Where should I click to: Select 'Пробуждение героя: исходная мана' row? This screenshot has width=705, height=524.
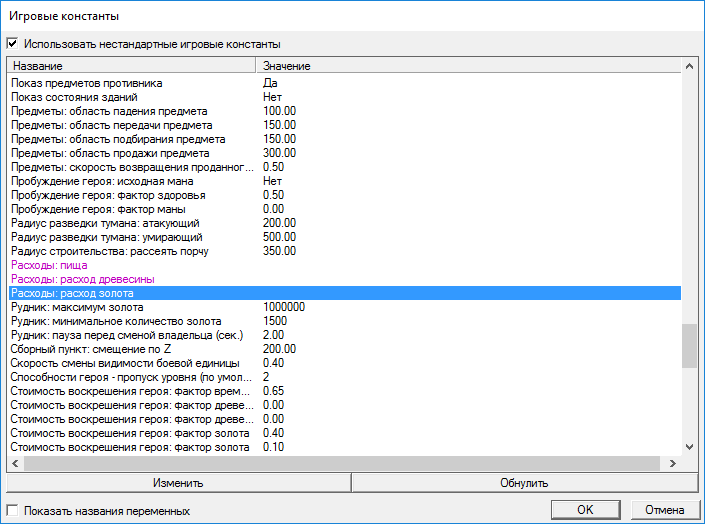click(x=345, y=181)
